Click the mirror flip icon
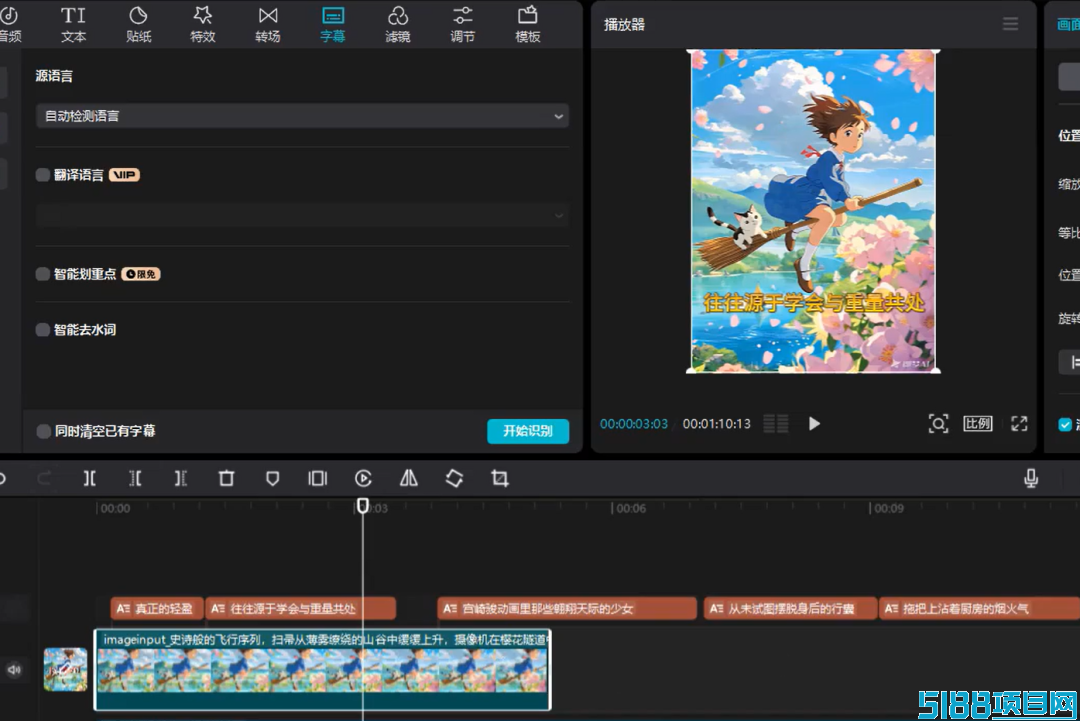Screen dimensions: 1080x721 coord(408,478)
